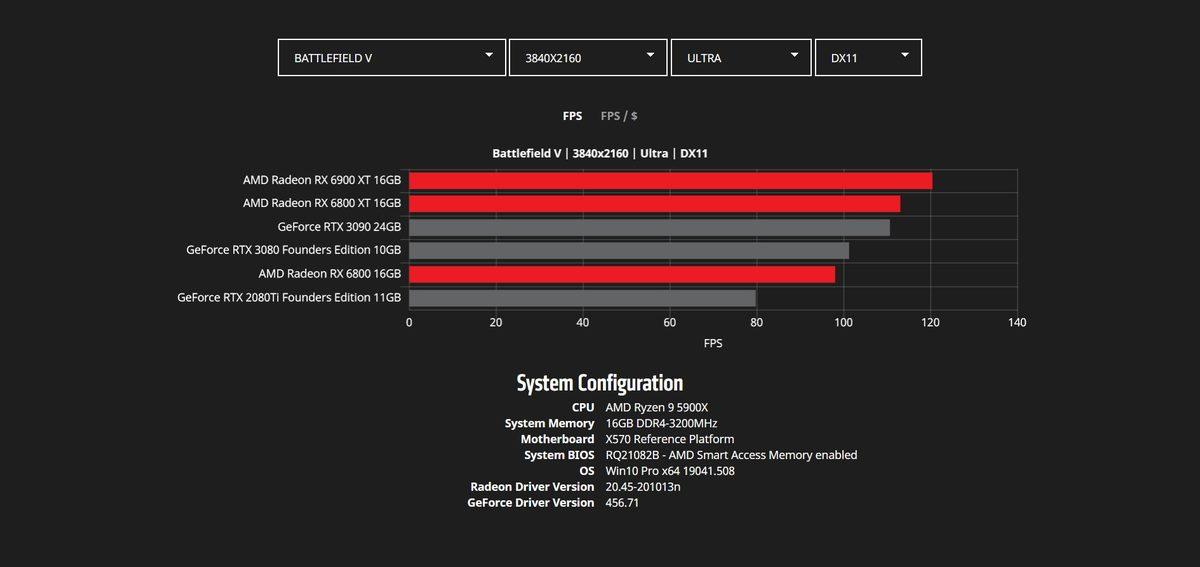Click the 'AMD Radeon RX 6900 XT 16GB' label
Image resolution: width=1200 pixels, height=567 pixels.
pos(322,180)
